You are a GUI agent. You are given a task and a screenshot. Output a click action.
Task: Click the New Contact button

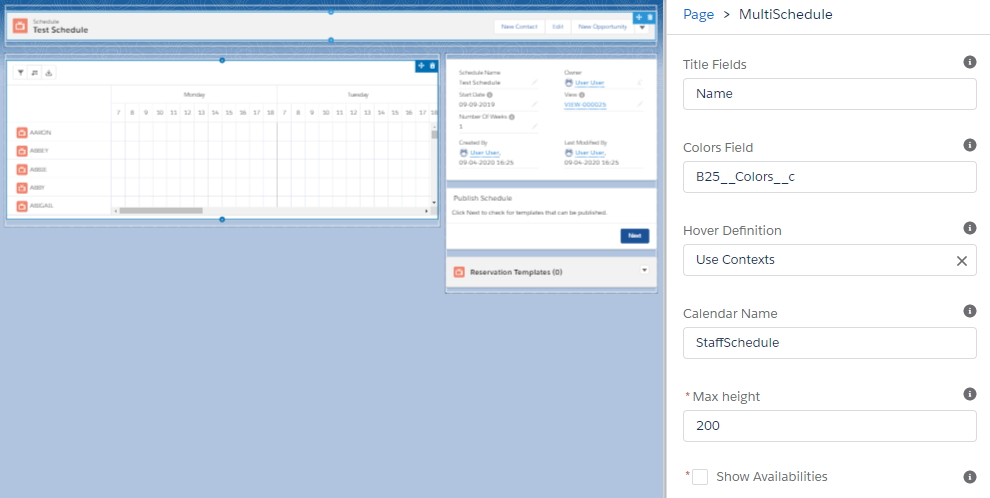[519, 27]
